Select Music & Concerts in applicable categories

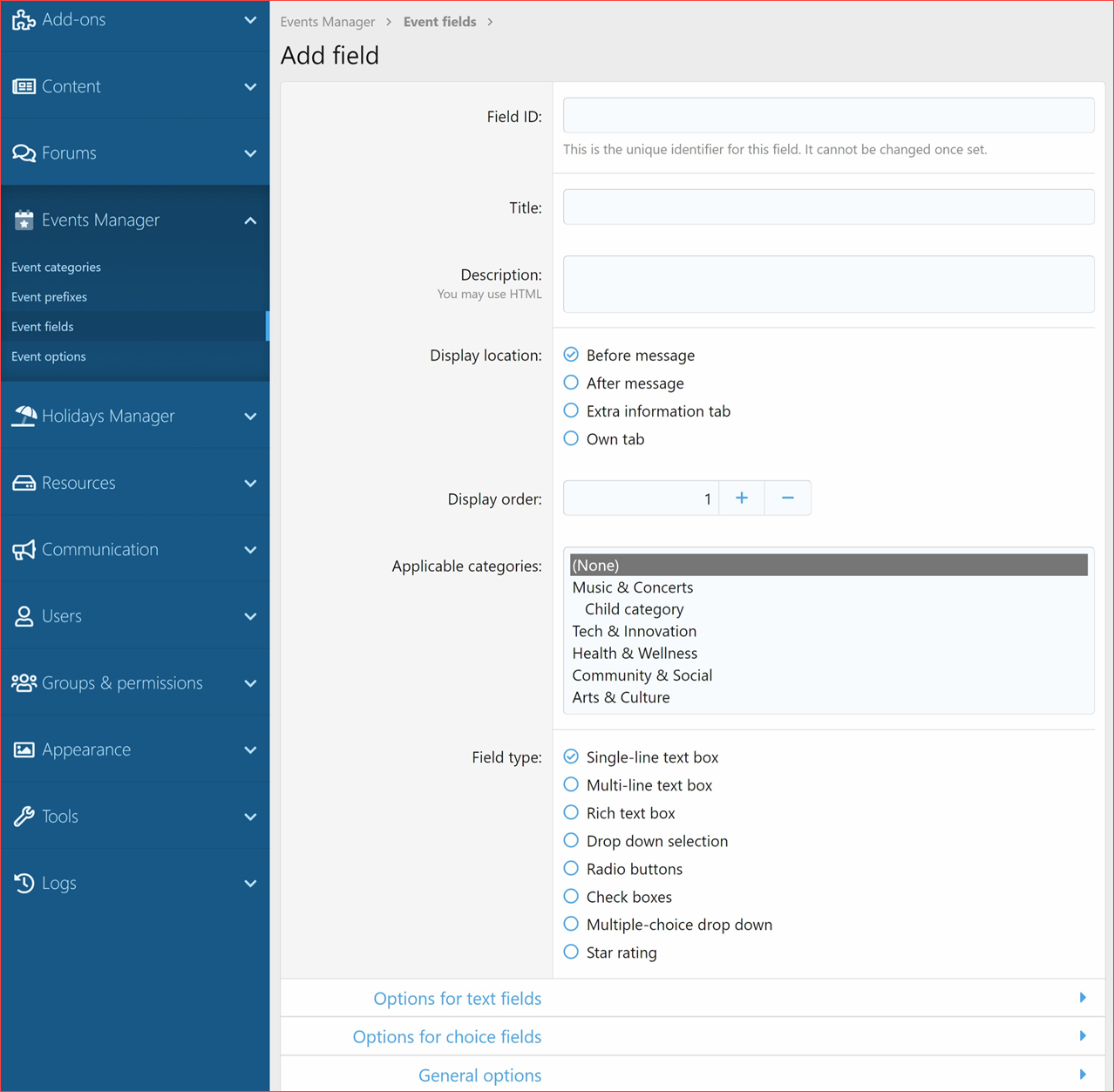[632, 587]
